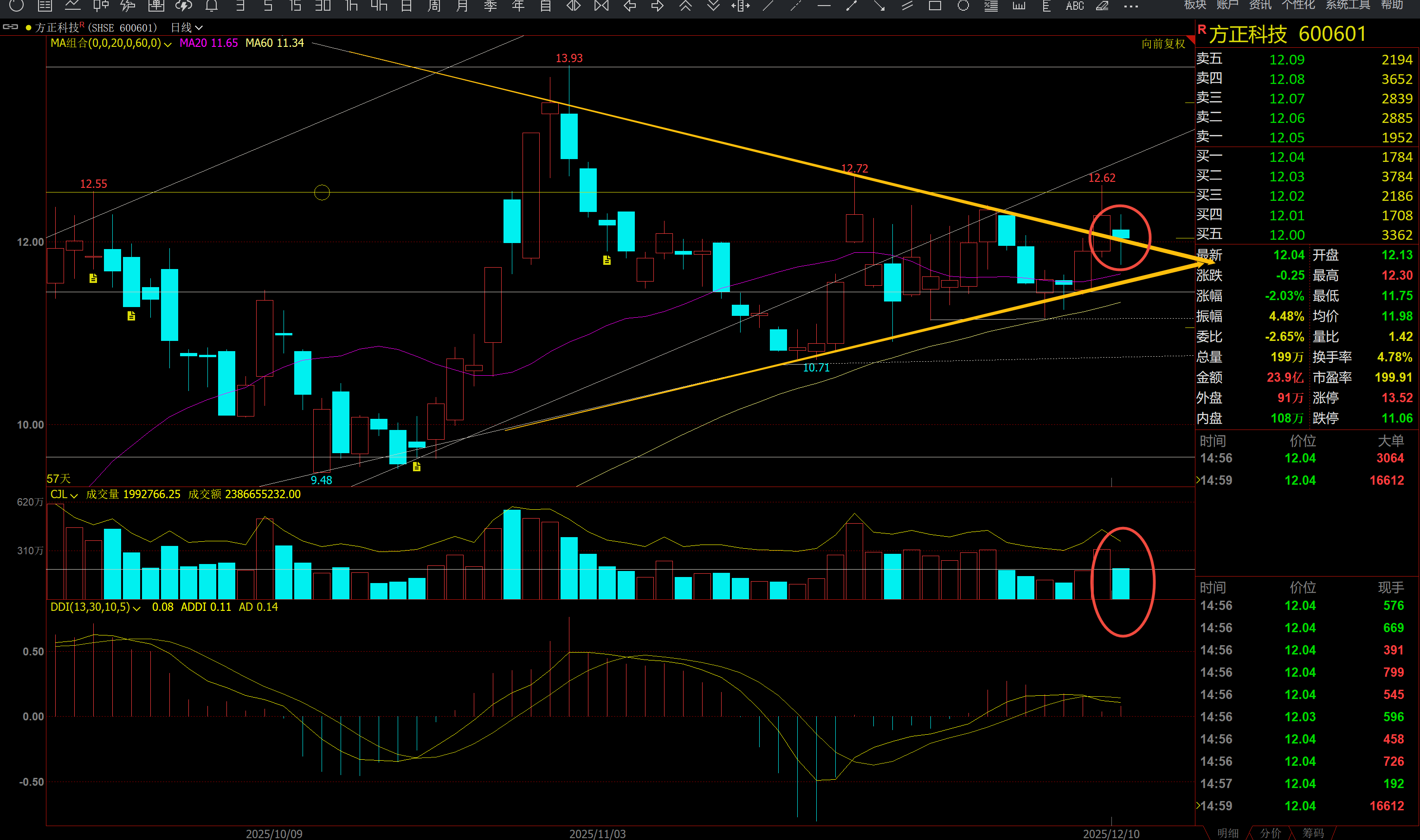Image resolution: width=1420 pixels, height=840 pixels.
Task: Open the 系统工具 menu
Action: coord(1348,5)
